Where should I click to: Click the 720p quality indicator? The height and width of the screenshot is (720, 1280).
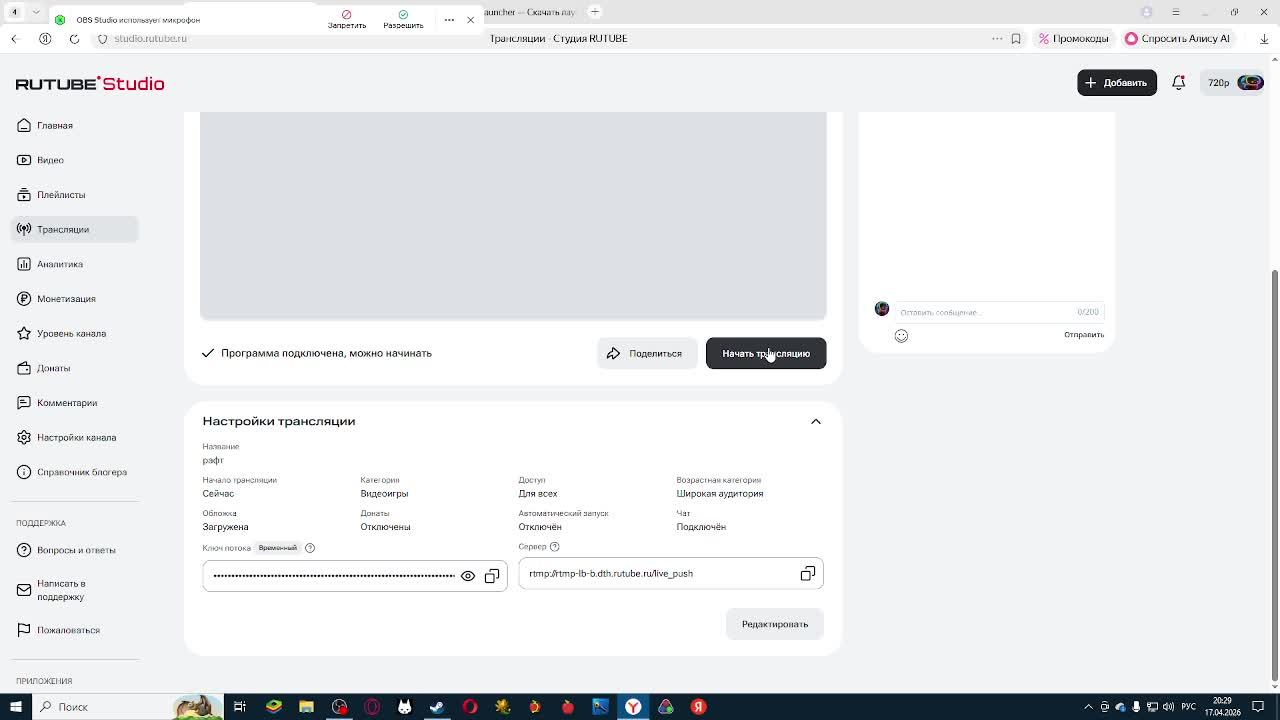[1218, 83]
